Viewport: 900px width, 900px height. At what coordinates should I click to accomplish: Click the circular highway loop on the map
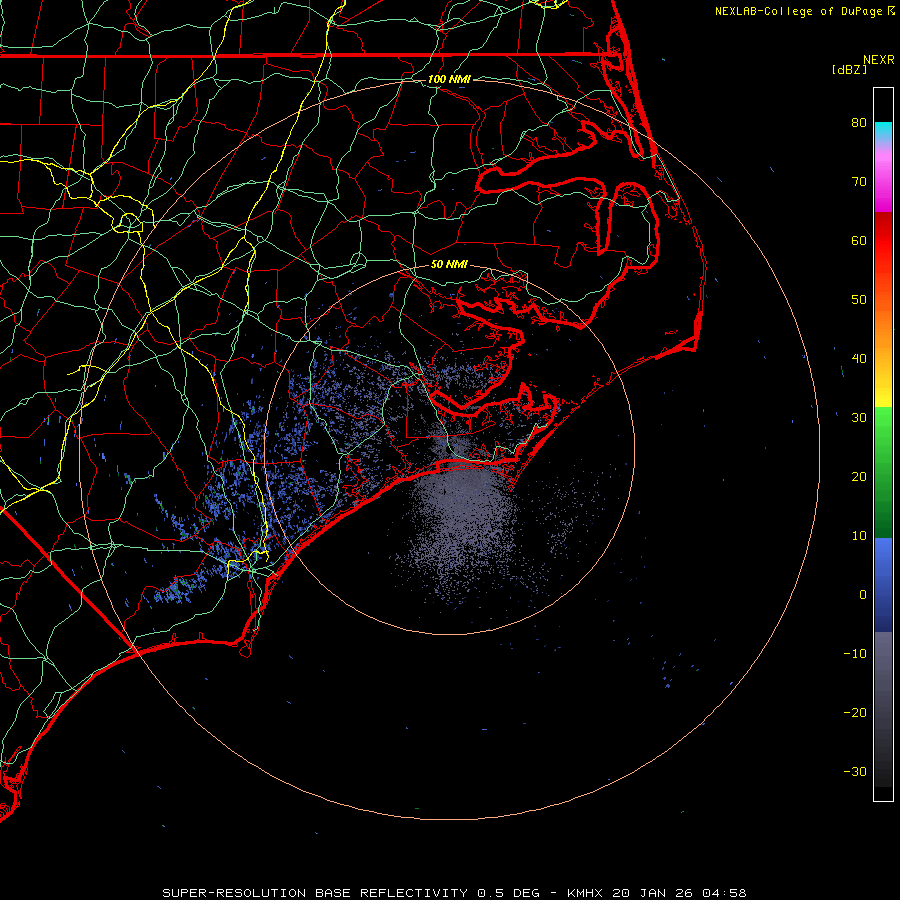129,222
